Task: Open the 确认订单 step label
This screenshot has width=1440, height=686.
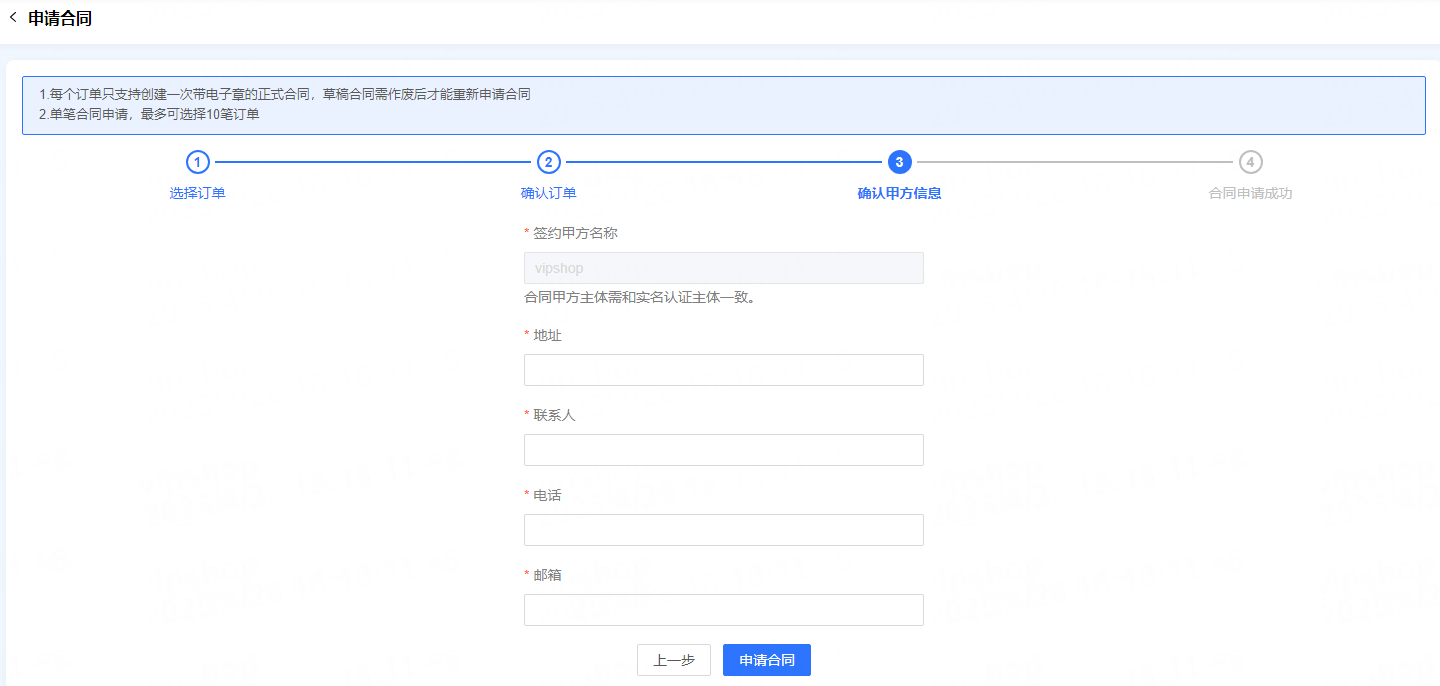Action: click(549, 193)
